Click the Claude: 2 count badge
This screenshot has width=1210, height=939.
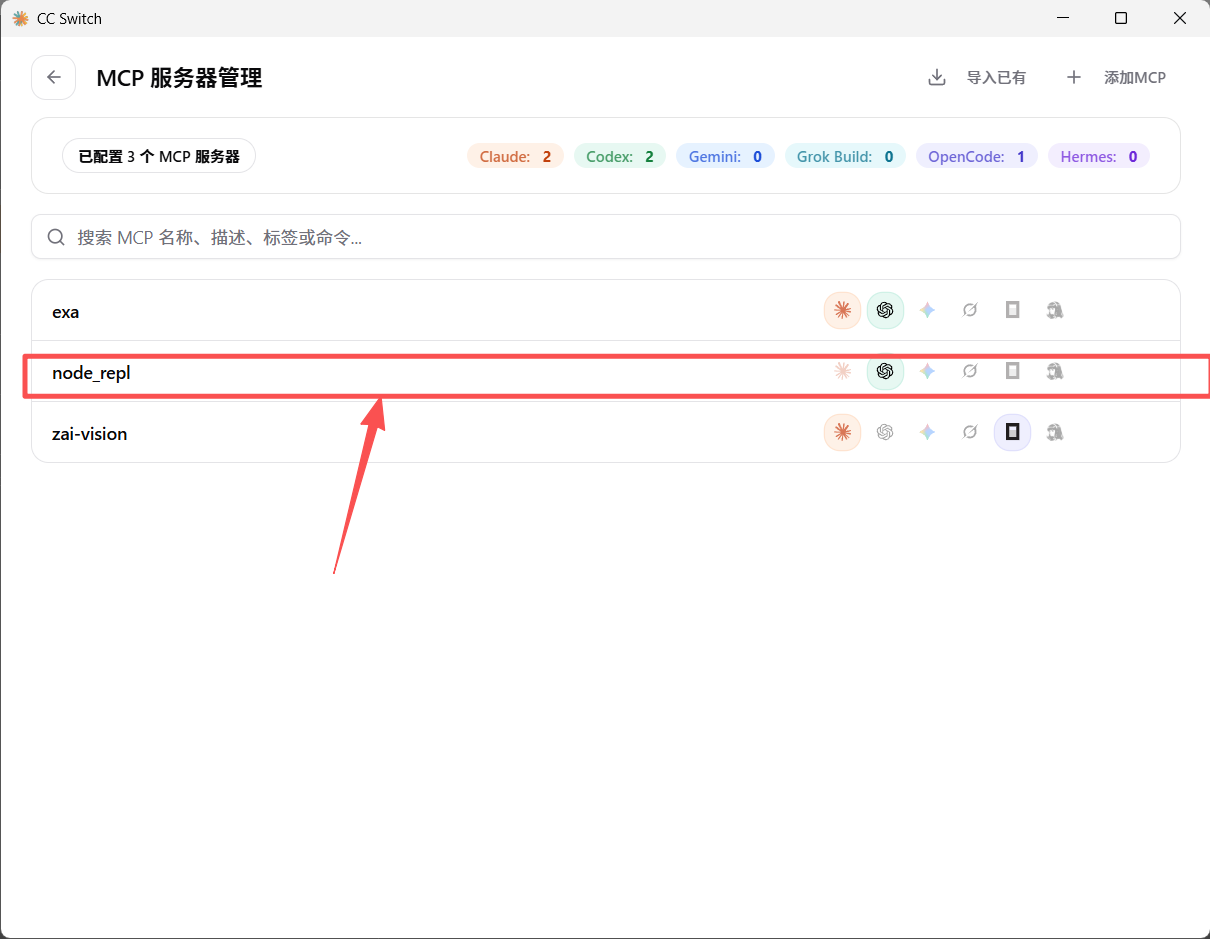coord(515,156)
